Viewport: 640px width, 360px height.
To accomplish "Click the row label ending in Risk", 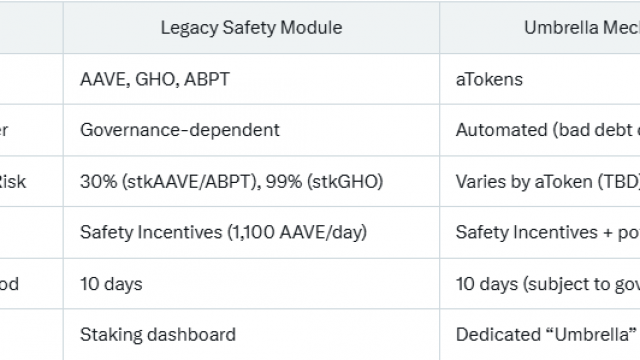I will tap(31, 181).
